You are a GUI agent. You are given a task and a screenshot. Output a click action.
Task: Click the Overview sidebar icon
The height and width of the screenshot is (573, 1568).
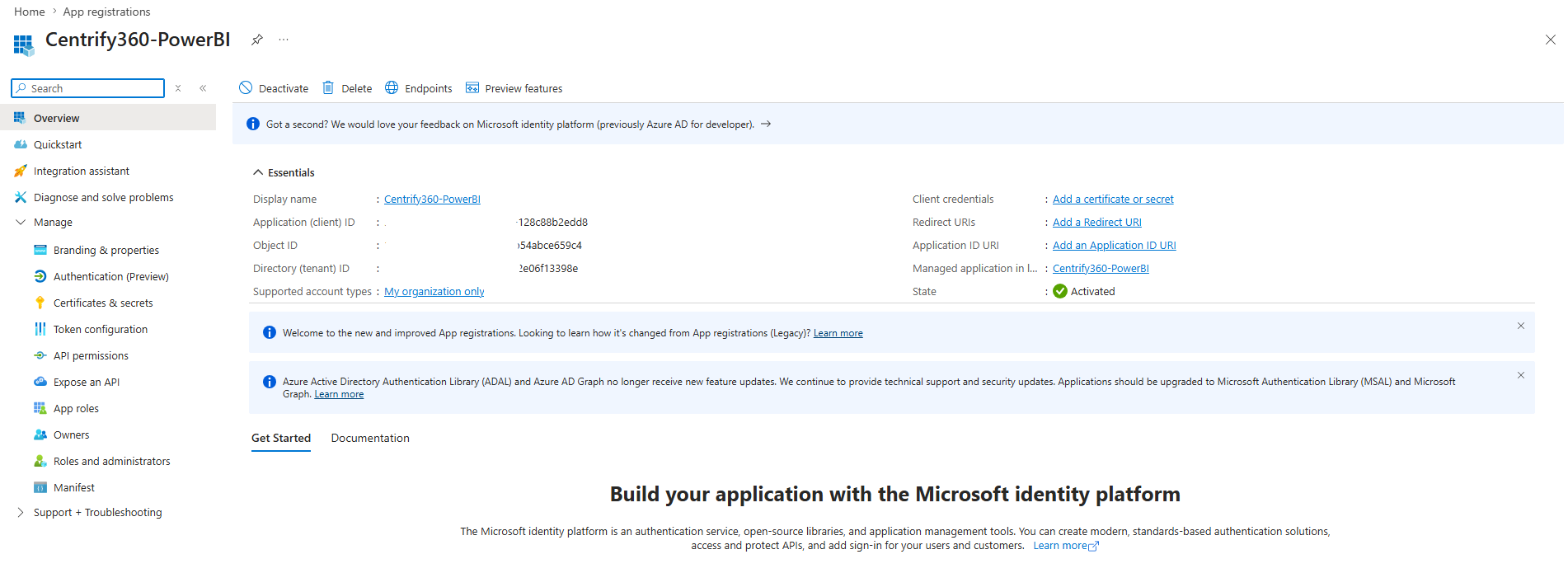(20, 118)
